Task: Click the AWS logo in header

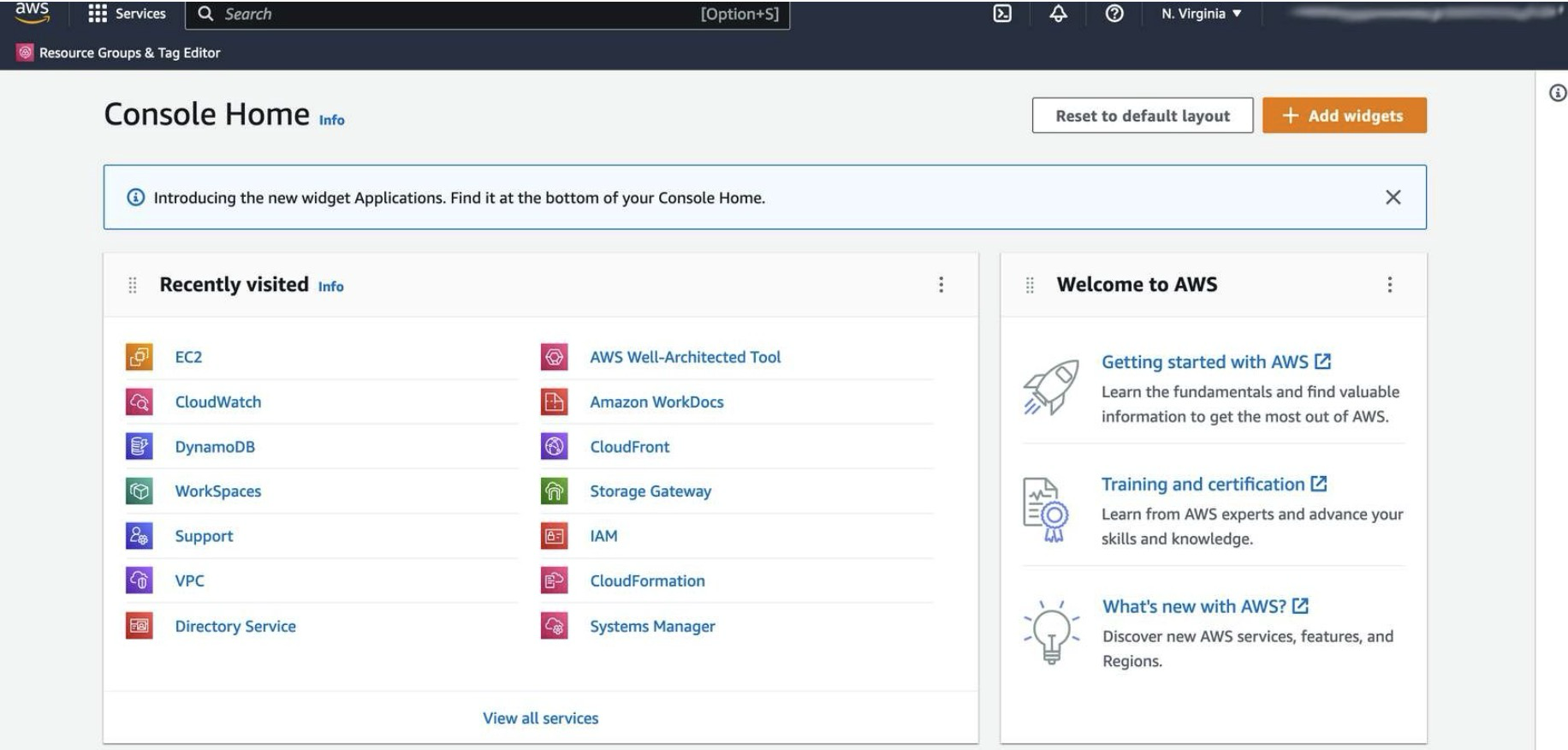Action: 32,12
